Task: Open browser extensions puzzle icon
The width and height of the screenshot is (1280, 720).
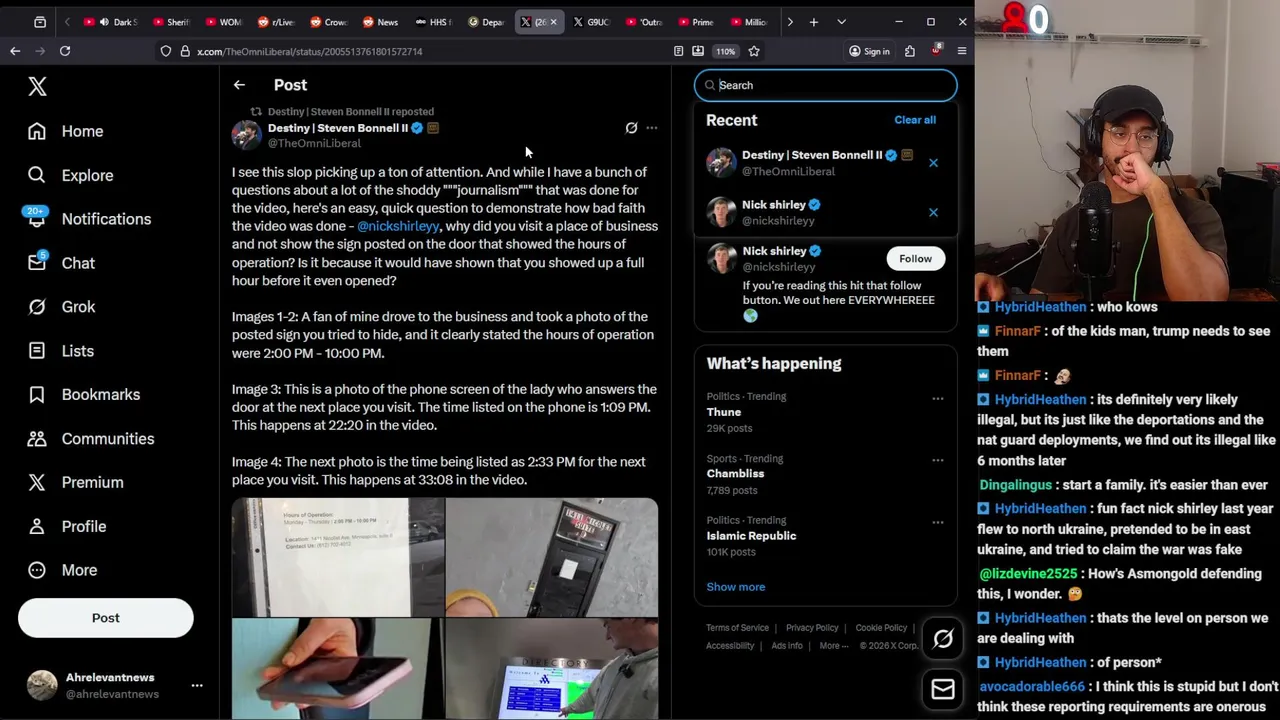Action: [910, 51]
